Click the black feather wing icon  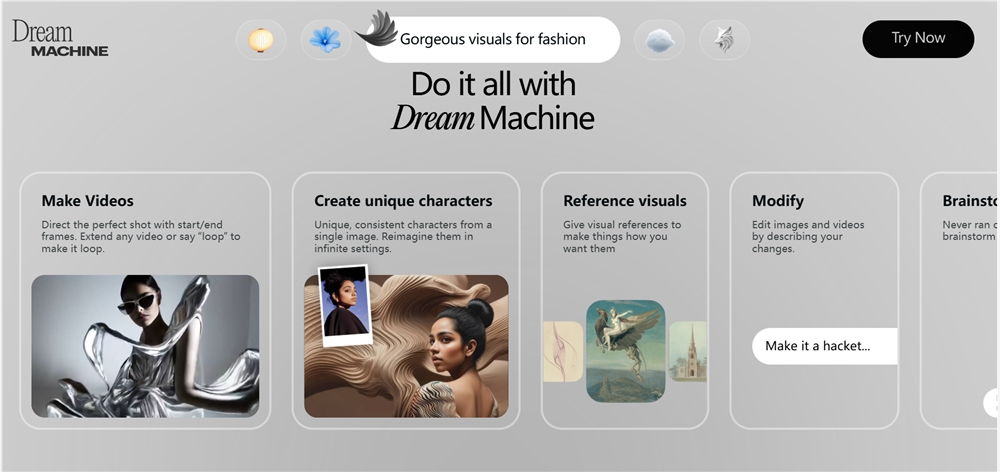(x=376, y=28)
